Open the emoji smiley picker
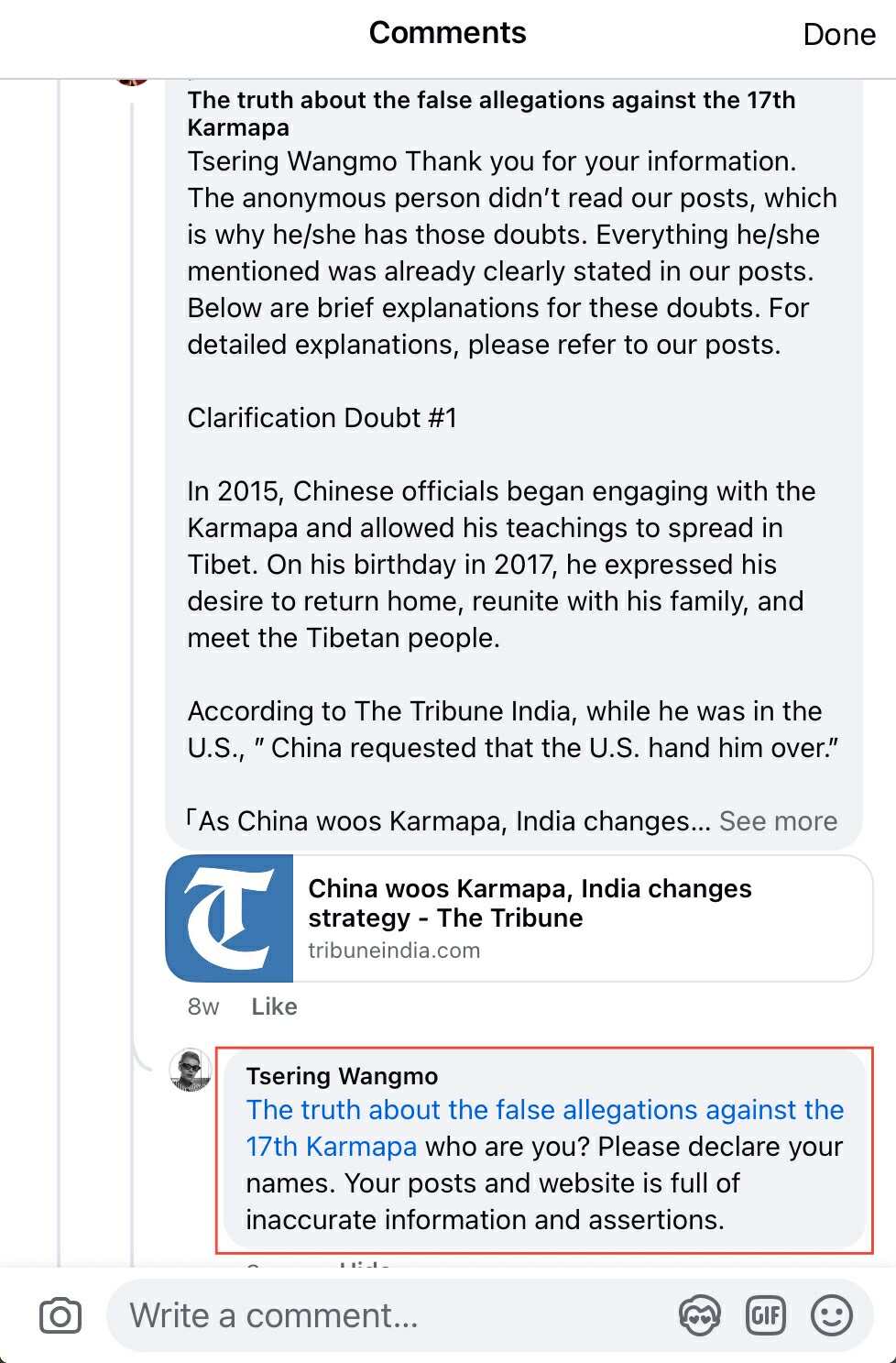The image size is (896, 1363). (832, 1316)
